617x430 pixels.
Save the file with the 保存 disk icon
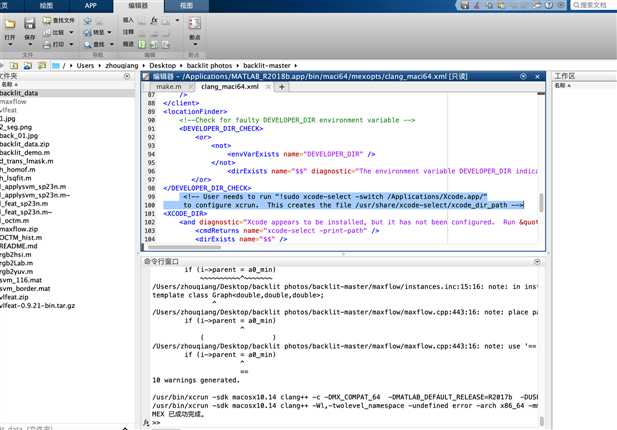coord(30,24)
